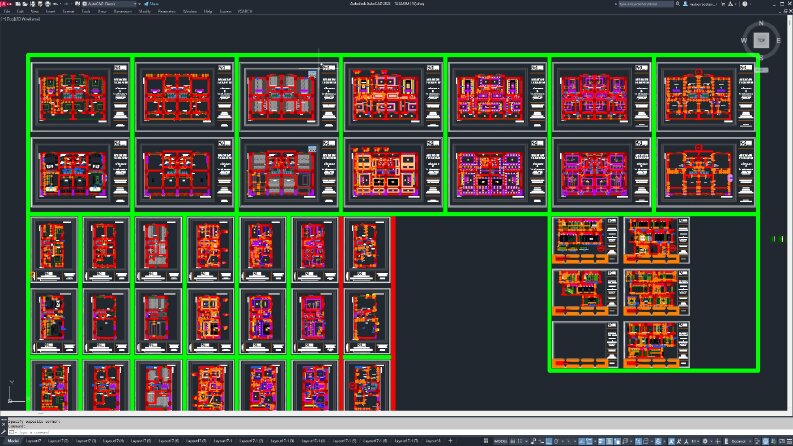Screen dimensions: 793x446
Task: Open the 2D Wireframe visual style viewport control
Action: pyautogui.click(x=29, y=19)
